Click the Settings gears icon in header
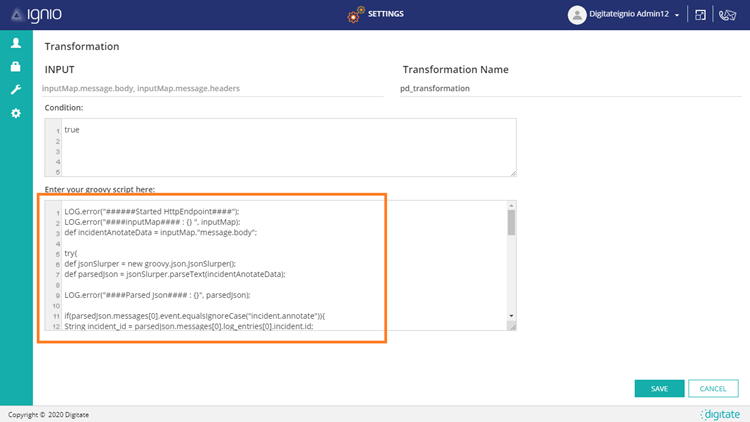 point(355,15)
